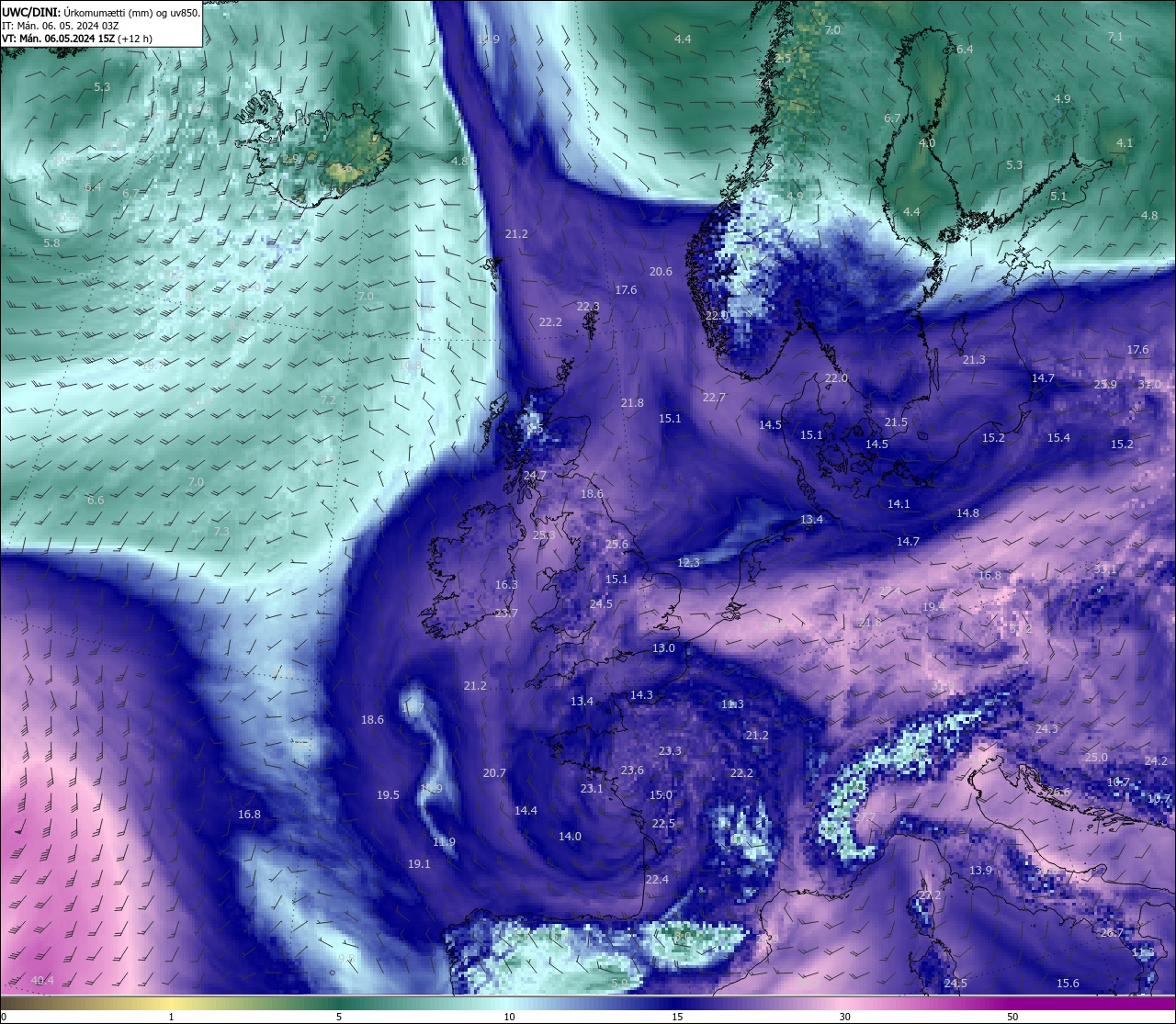This screenshot has width=1176, height=1024.
Task: Click the map value "24.7" over Scotland
Action: coord(535,475)
